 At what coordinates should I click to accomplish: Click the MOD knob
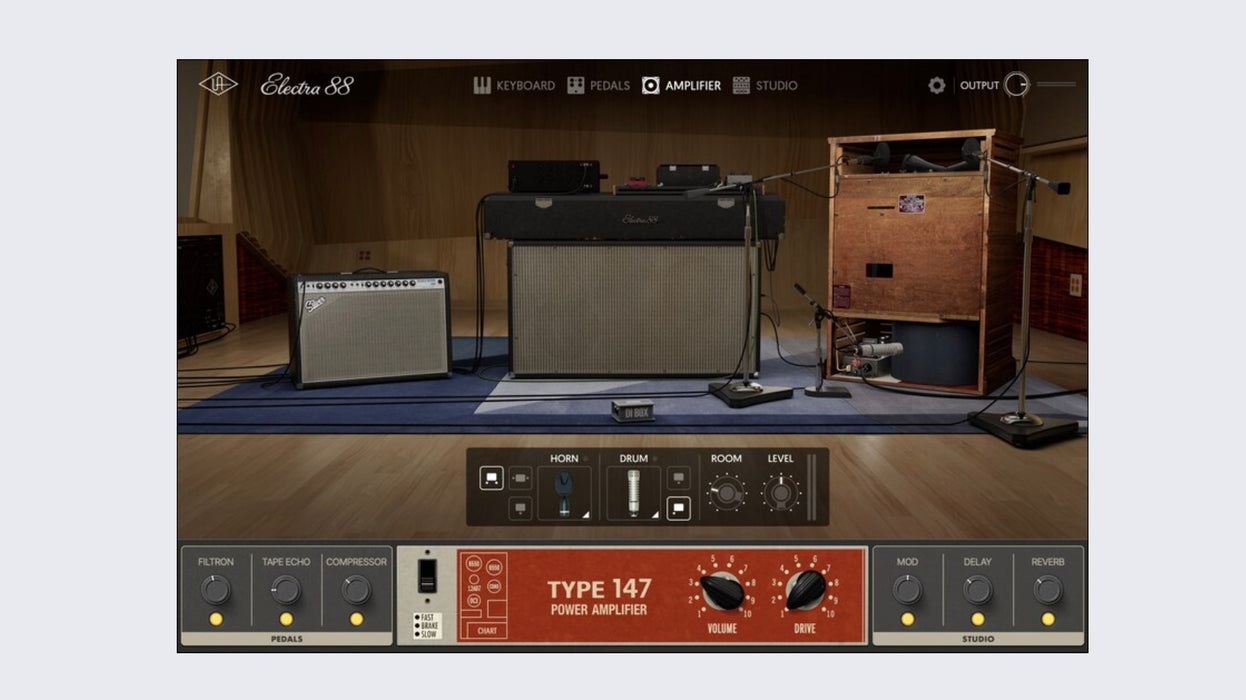907,590
